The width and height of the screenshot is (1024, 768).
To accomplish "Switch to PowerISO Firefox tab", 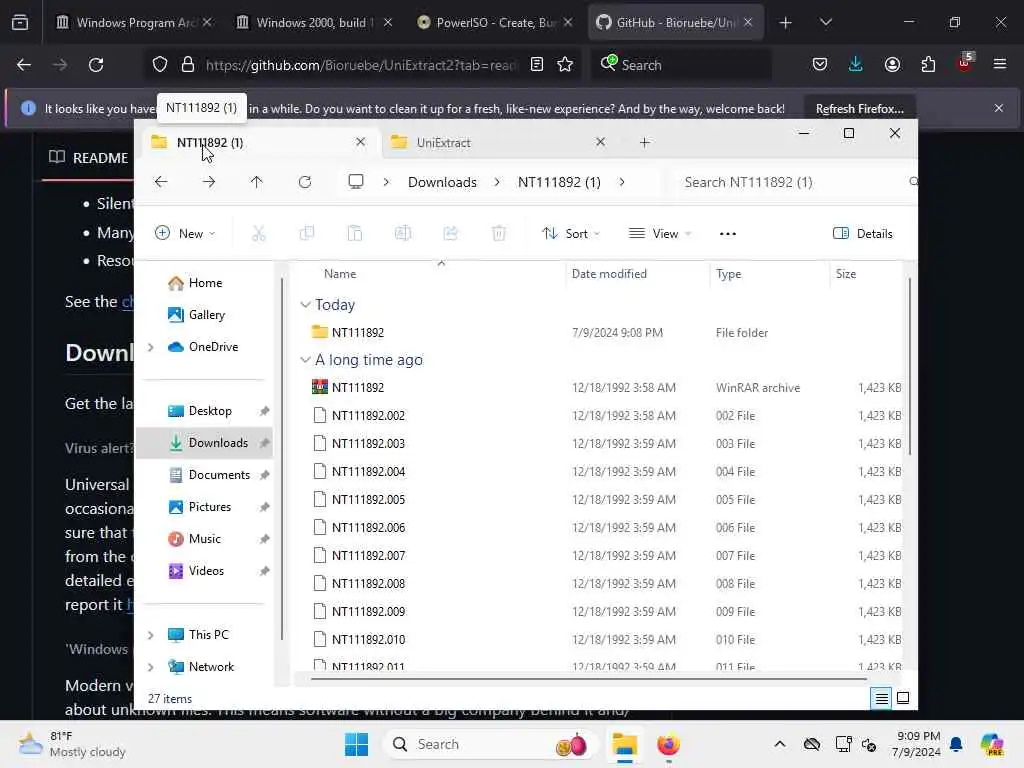I will click(x=494, y=23).
